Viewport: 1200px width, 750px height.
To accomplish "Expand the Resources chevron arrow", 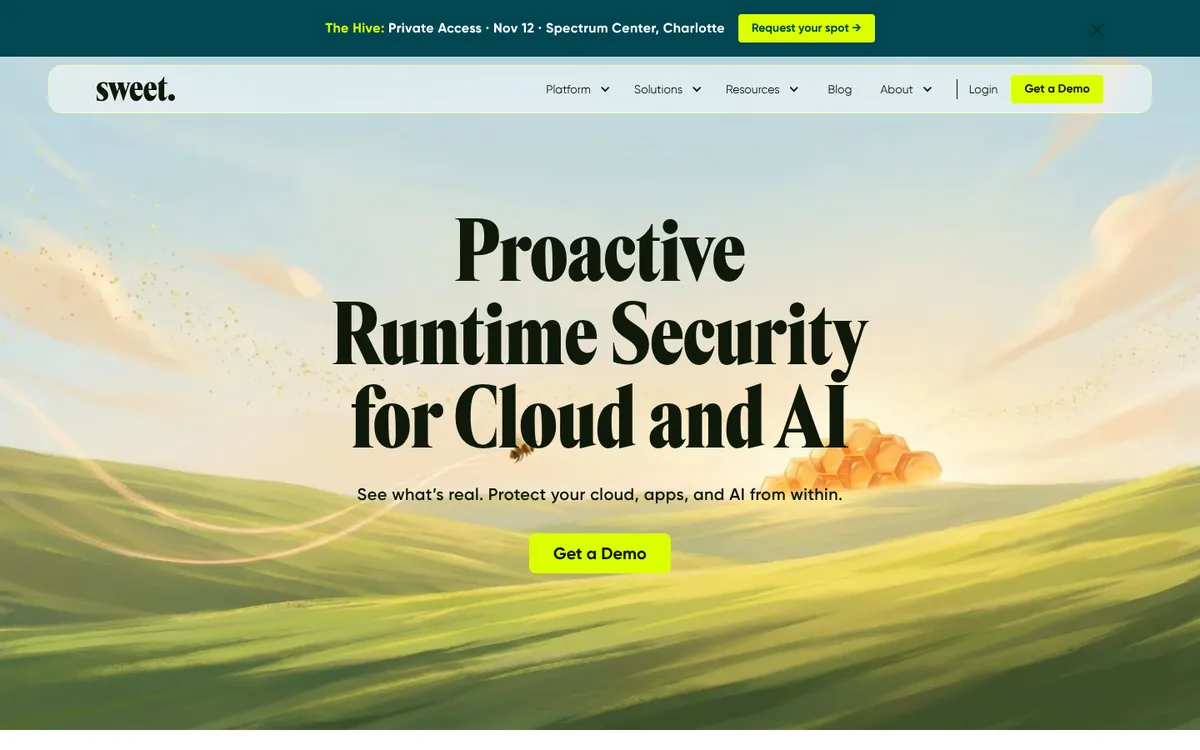I will point(794,89).
